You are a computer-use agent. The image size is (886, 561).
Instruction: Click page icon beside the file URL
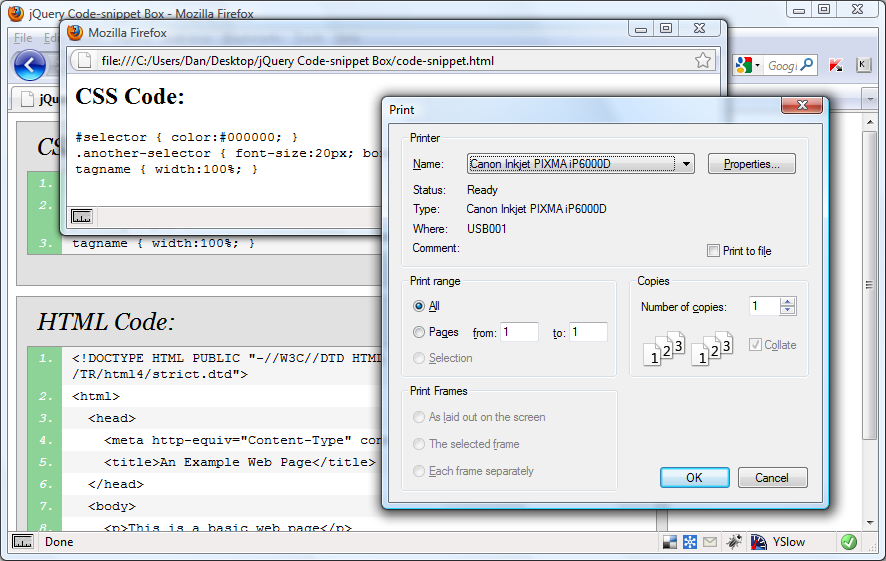point(84,60)
